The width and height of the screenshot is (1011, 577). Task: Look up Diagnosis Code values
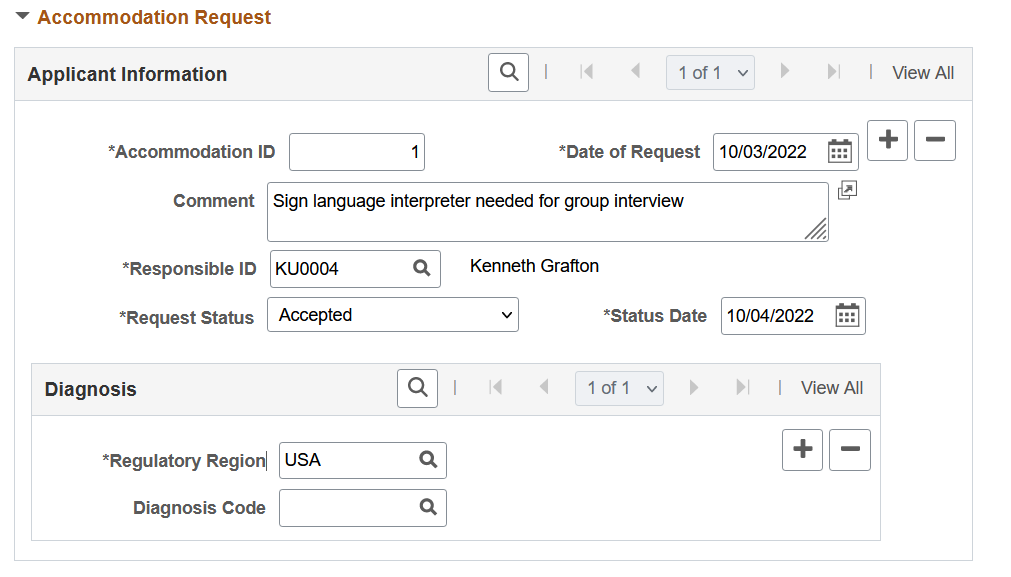[x=428, y=507]
